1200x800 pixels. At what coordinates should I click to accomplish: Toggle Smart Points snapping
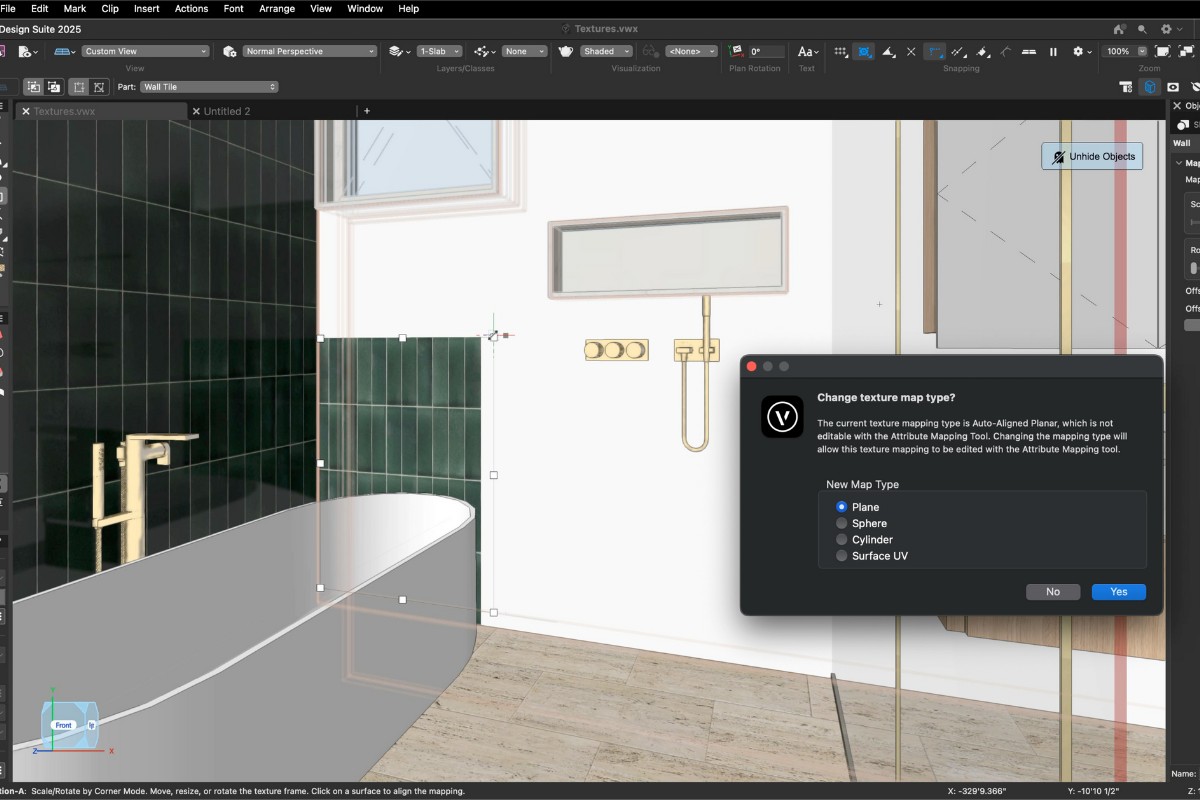coord(935,51)
